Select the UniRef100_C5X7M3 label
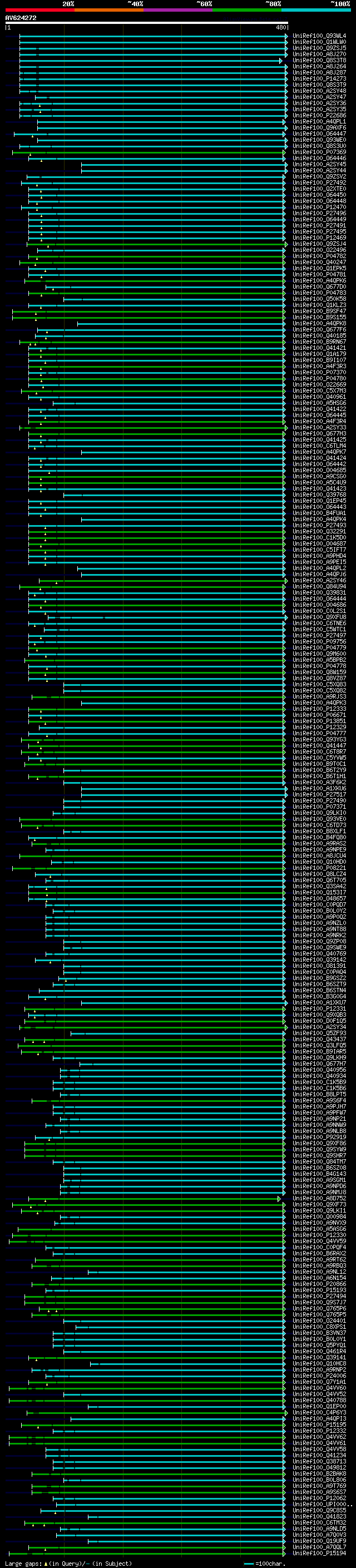The image size is (356, 1568). click(319, 392)
